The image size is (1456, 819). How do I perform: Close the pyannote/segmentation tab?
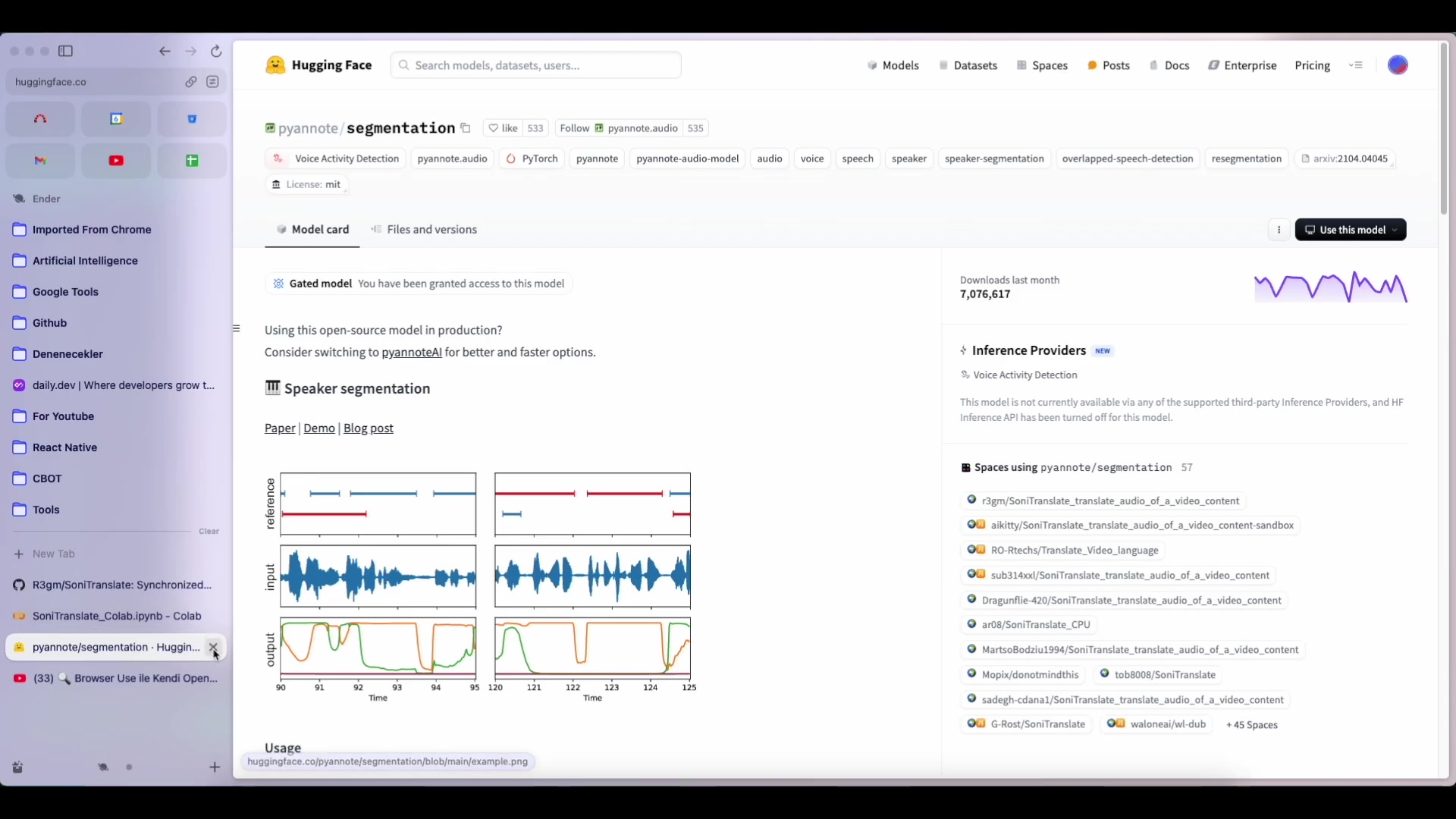[213, 647]
